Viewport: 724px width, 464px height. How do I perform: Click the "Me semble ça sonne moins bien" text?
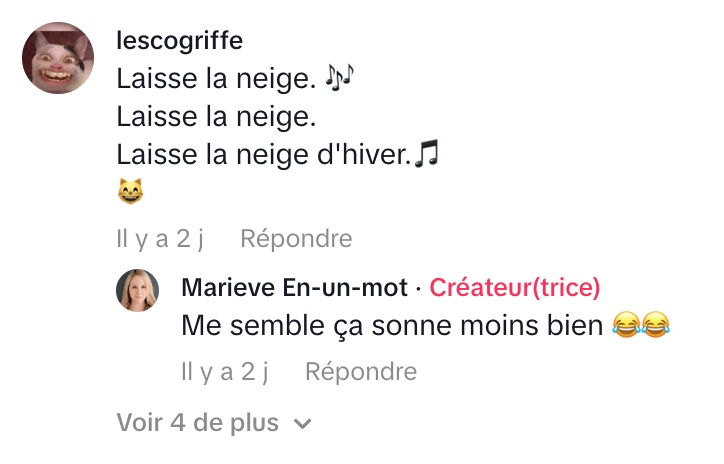click(x=393, y=326)
